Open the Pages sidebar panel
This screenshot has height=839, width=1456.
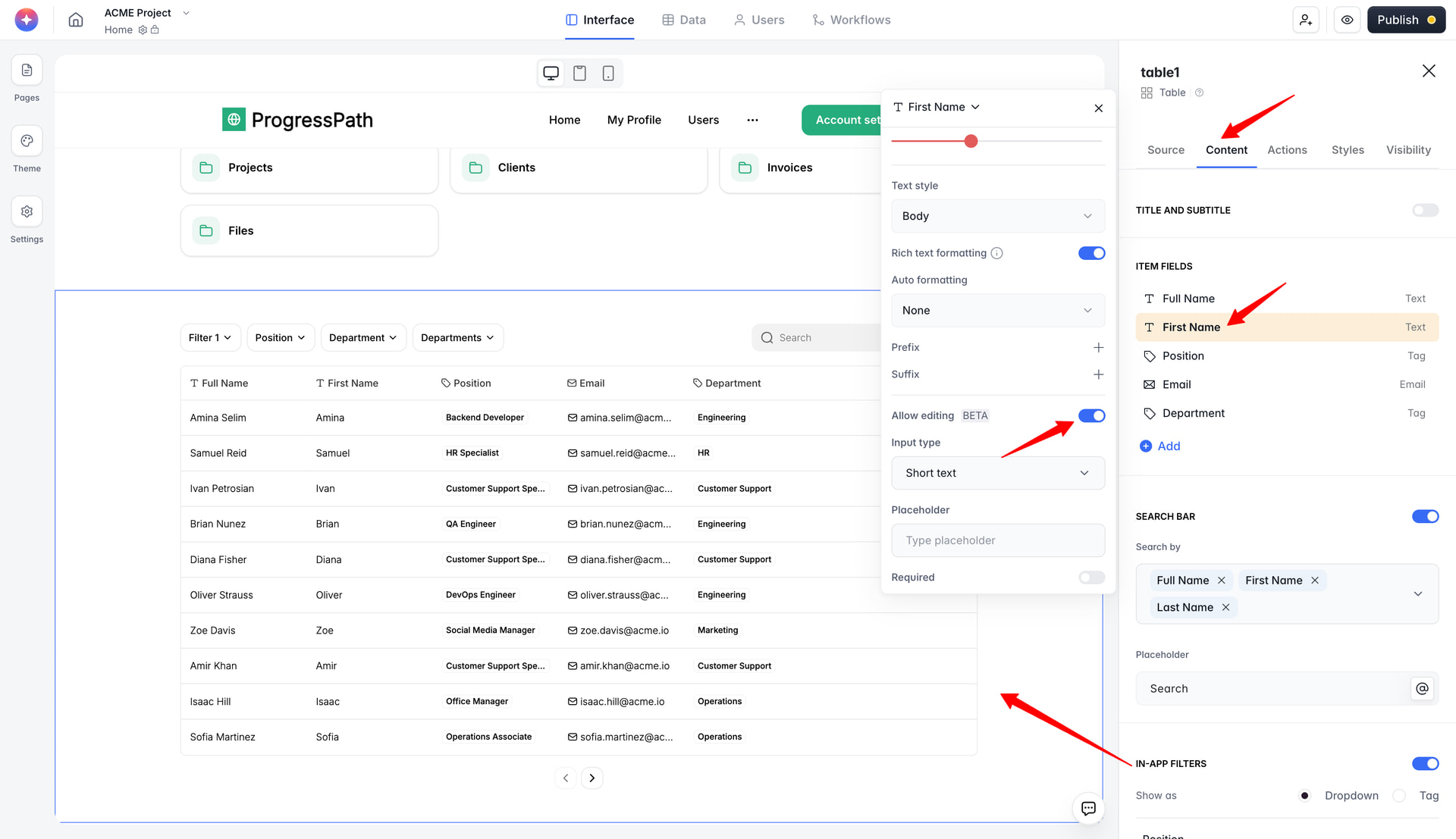[x=27, y=70]
